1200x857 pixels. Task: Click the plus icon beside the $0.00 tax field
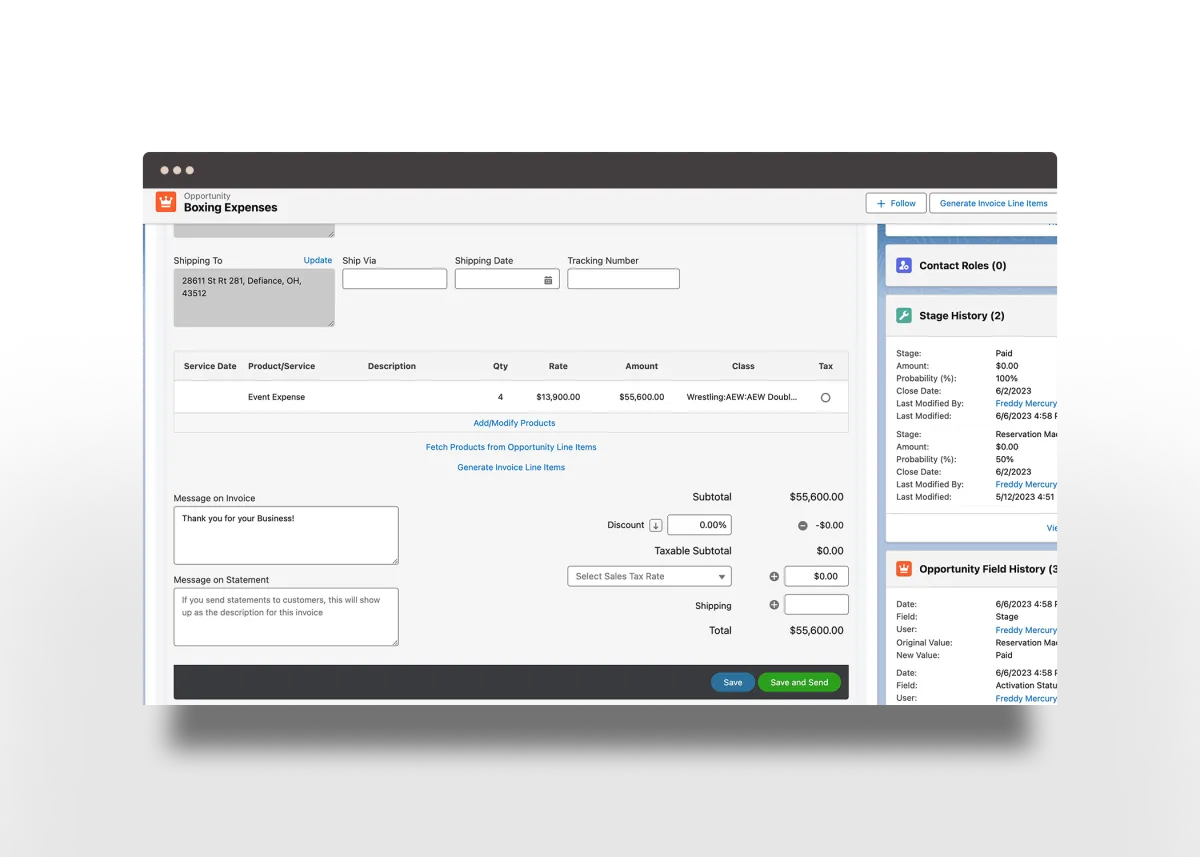pyautogui.click(x=774, y=577)
